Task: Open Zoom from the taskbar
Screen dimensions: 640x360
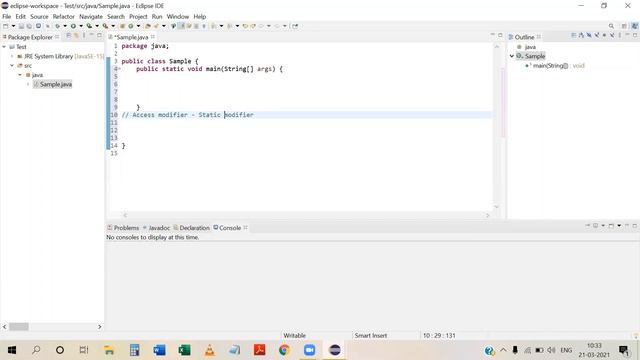Action: (x=309, y=350)
